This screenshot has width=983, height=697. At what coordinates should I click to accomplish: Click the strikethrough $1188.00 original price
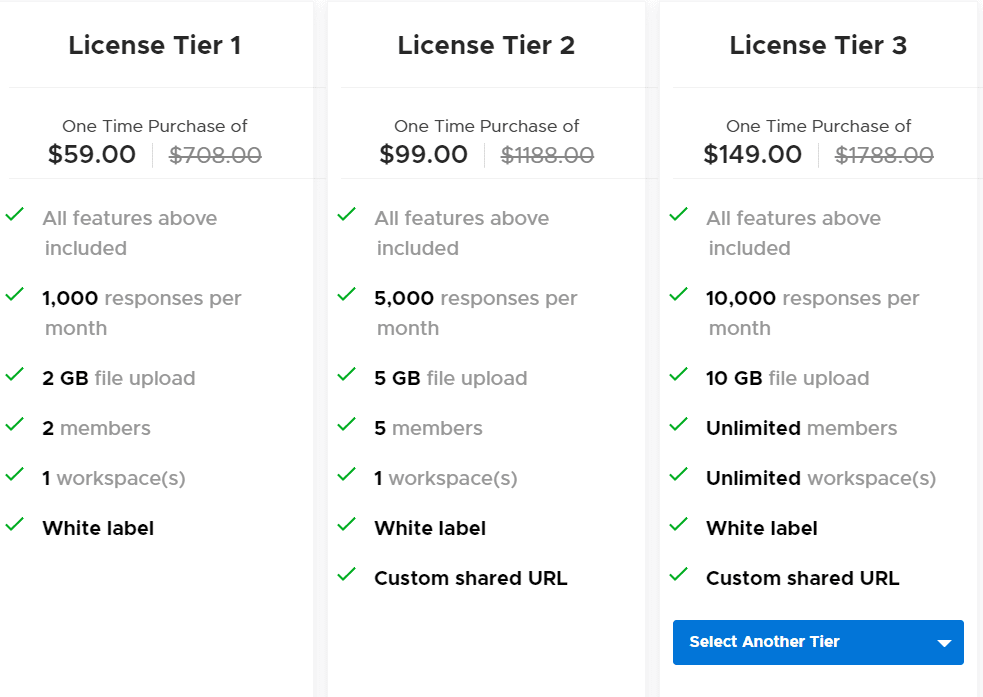tap(547, 155)
